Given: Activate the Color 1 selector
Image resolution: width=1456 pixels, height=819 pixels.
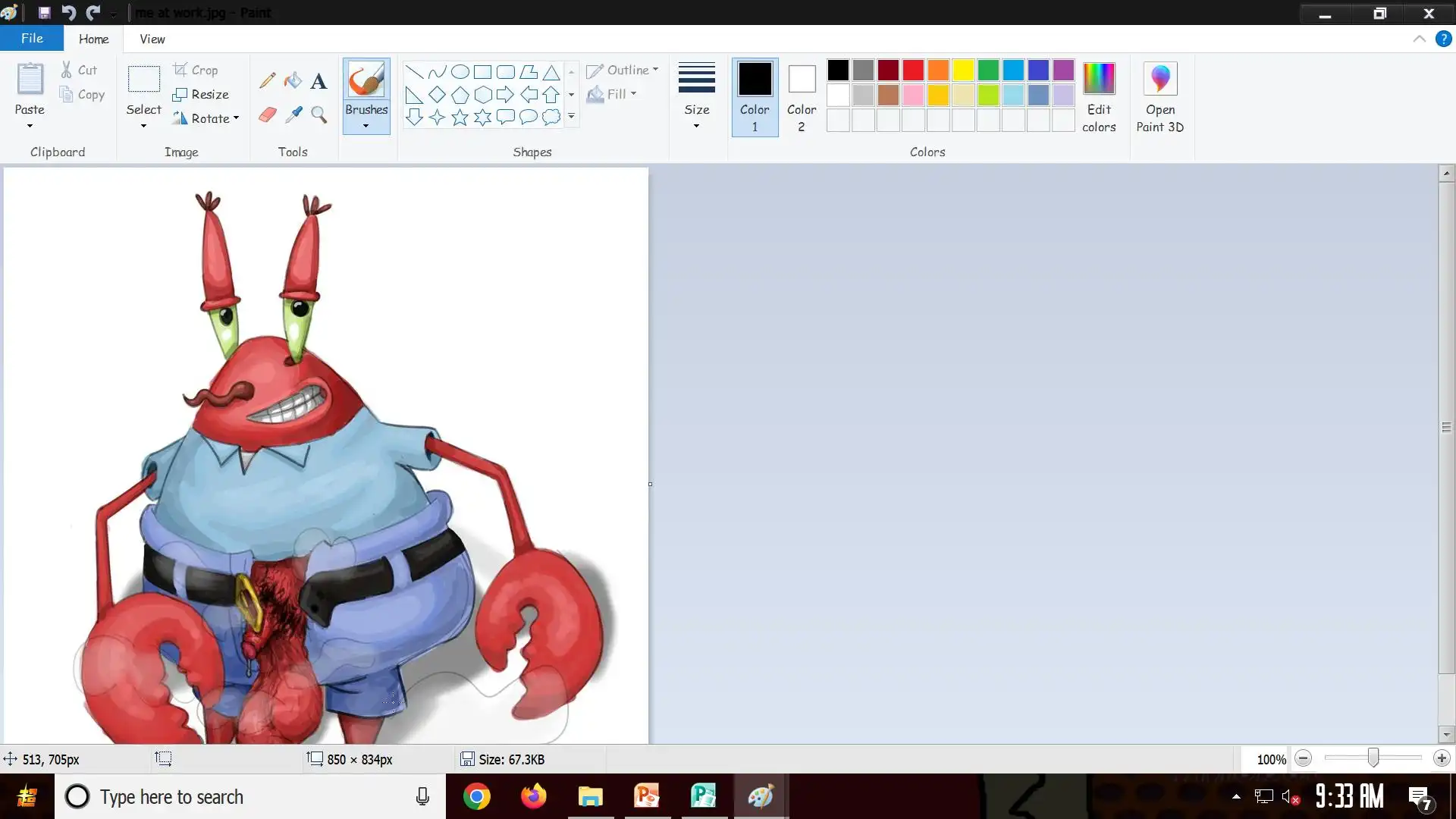Looking at the screenshot, I should (x=755, y=97).
